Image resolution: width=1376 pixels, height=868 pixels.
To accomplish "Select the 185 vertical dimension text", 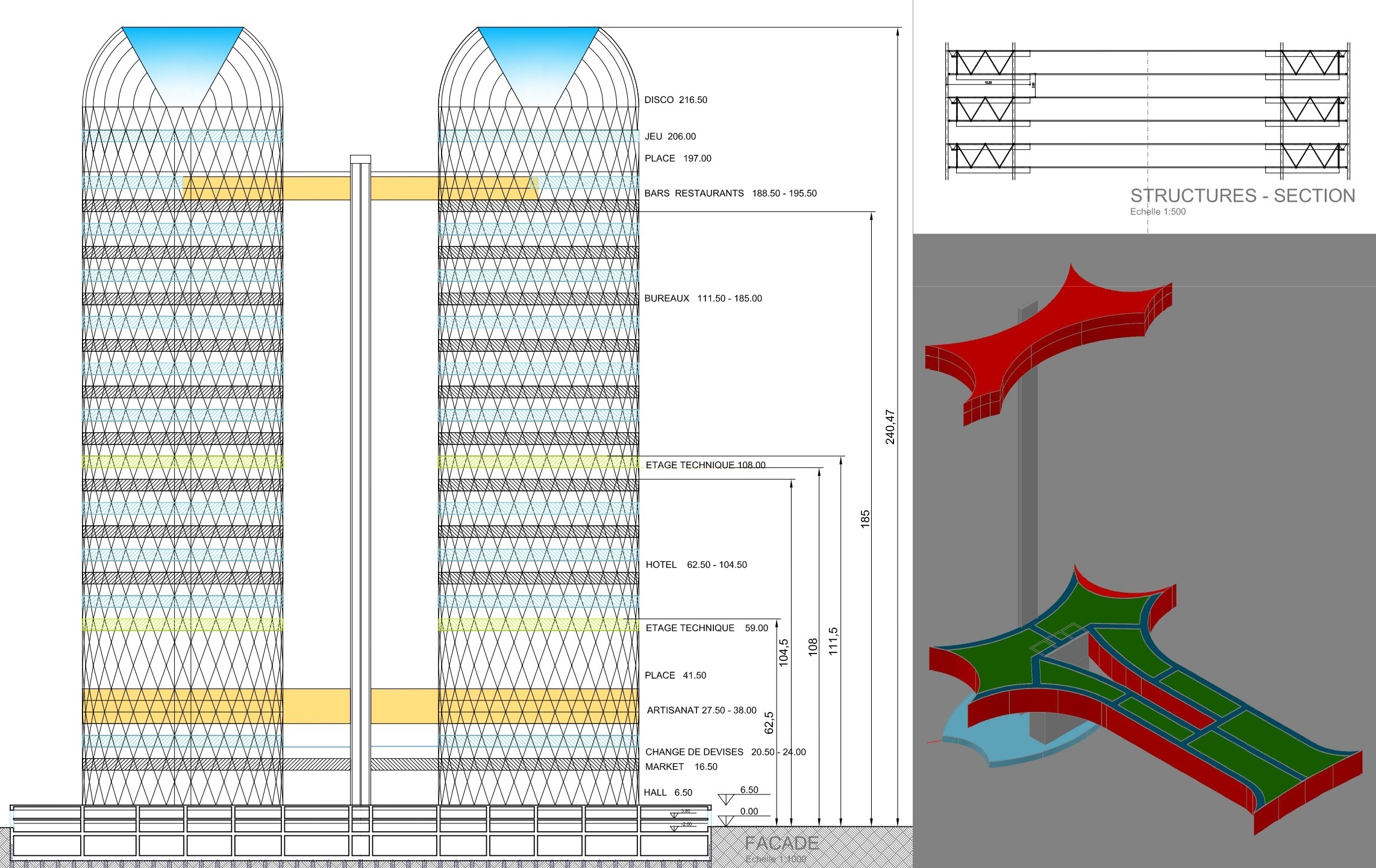I will tap(865, 519).
